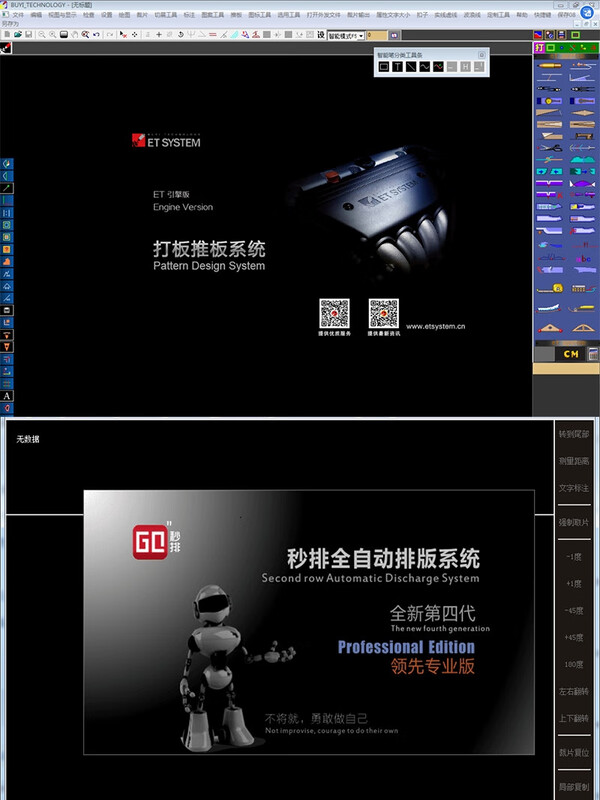Click the 180度 rotation button

[x=573, y=664]
